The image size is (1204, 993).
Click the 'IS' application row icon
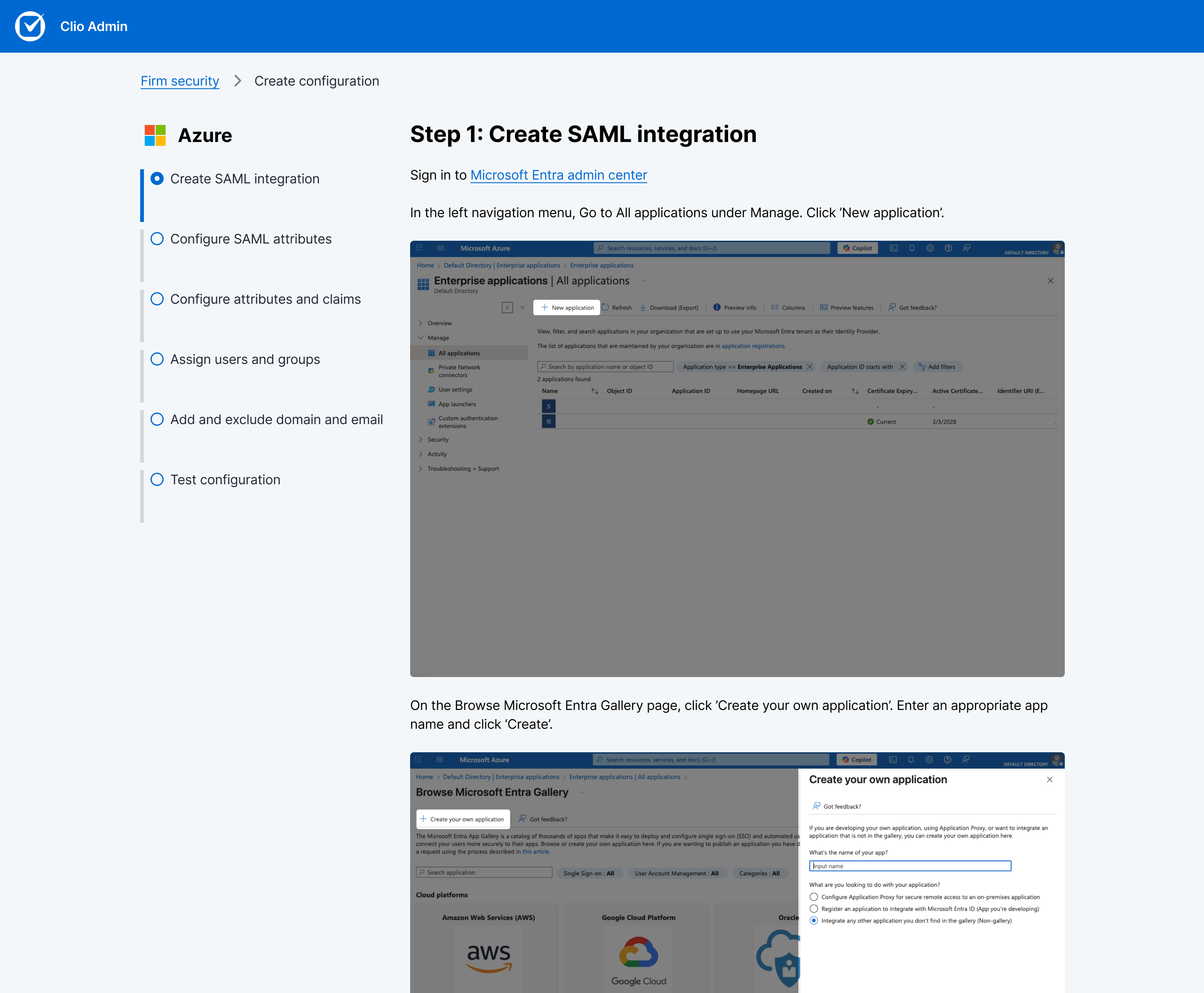click(548, 422)
